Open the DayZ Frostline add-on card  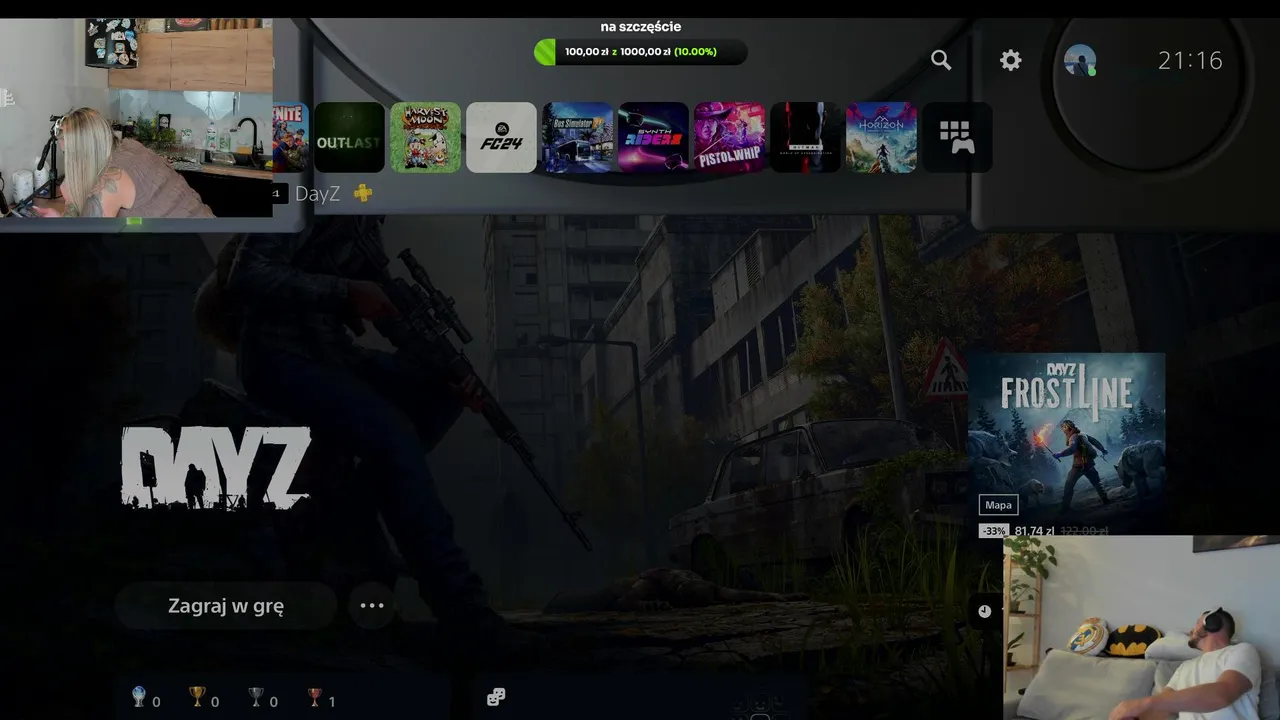(x=1066, y=445)
